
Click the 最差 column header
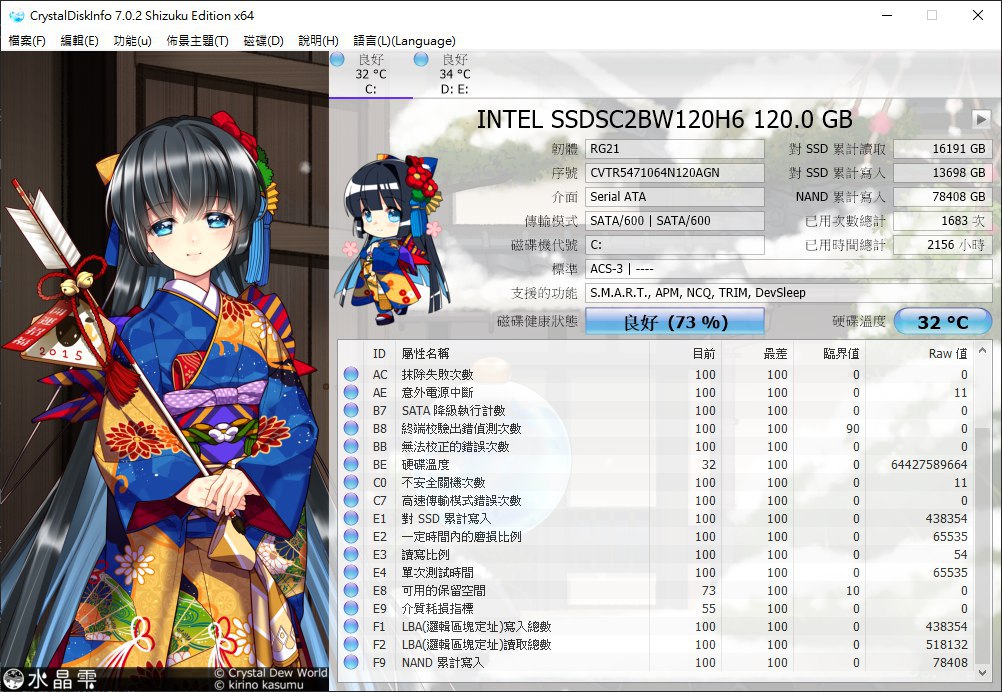point(757,353)
